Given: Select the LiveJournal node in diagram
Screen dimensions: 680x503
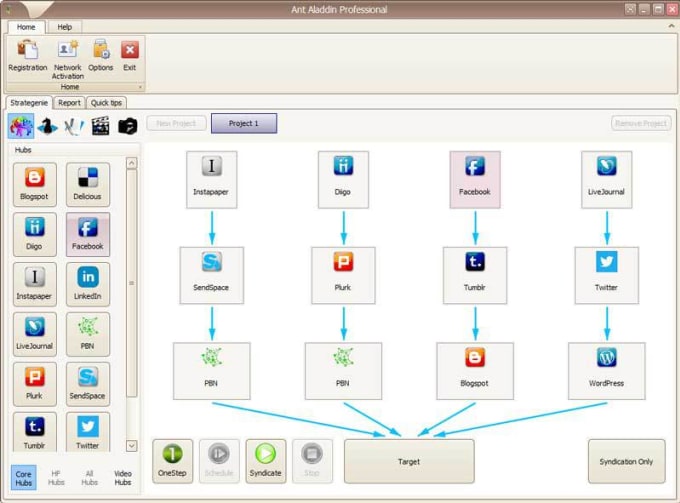Looking at the screenshot, I should click(607, 180).
